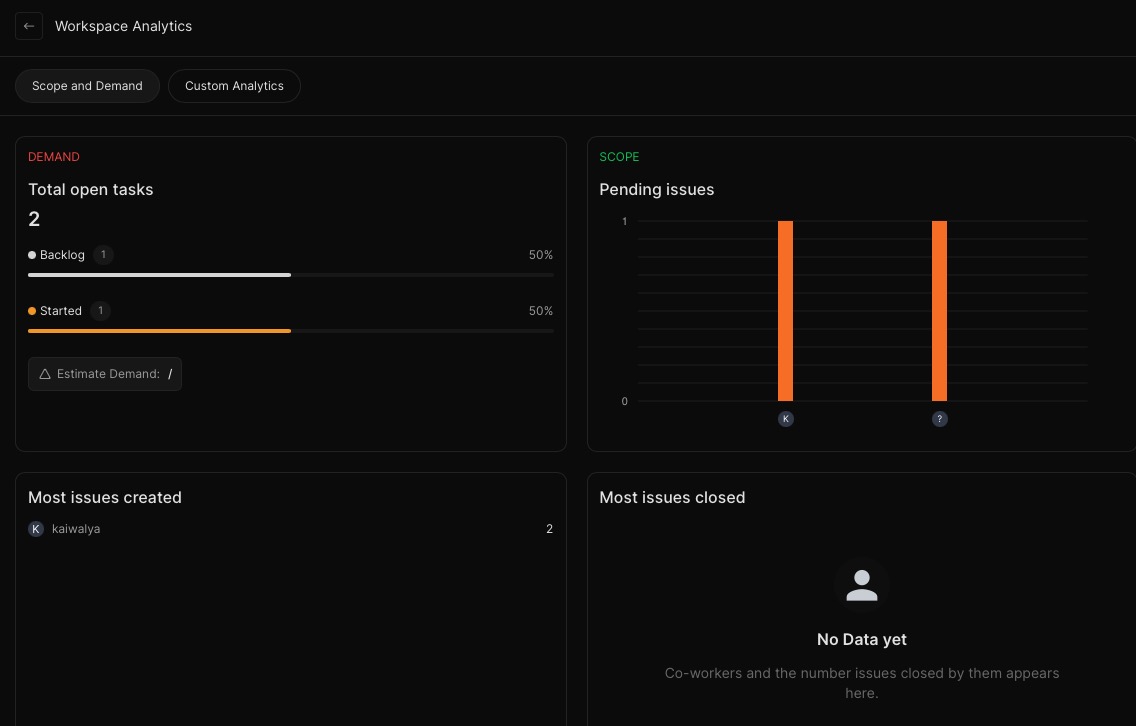The height and width of the screenshot is (726, 1136).
Task: Select the Scope and Demand tab
Action: (87, 86)
